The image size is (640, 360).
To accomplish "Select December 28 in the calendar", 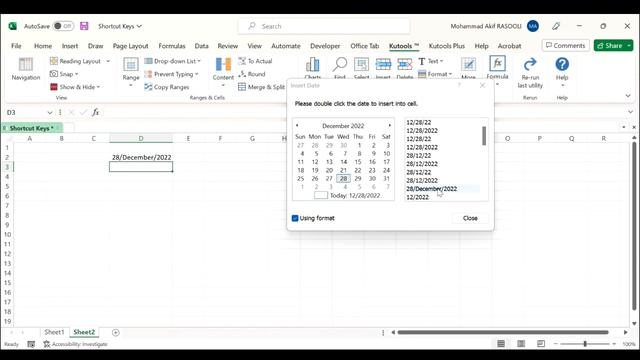I will point(343,178).
